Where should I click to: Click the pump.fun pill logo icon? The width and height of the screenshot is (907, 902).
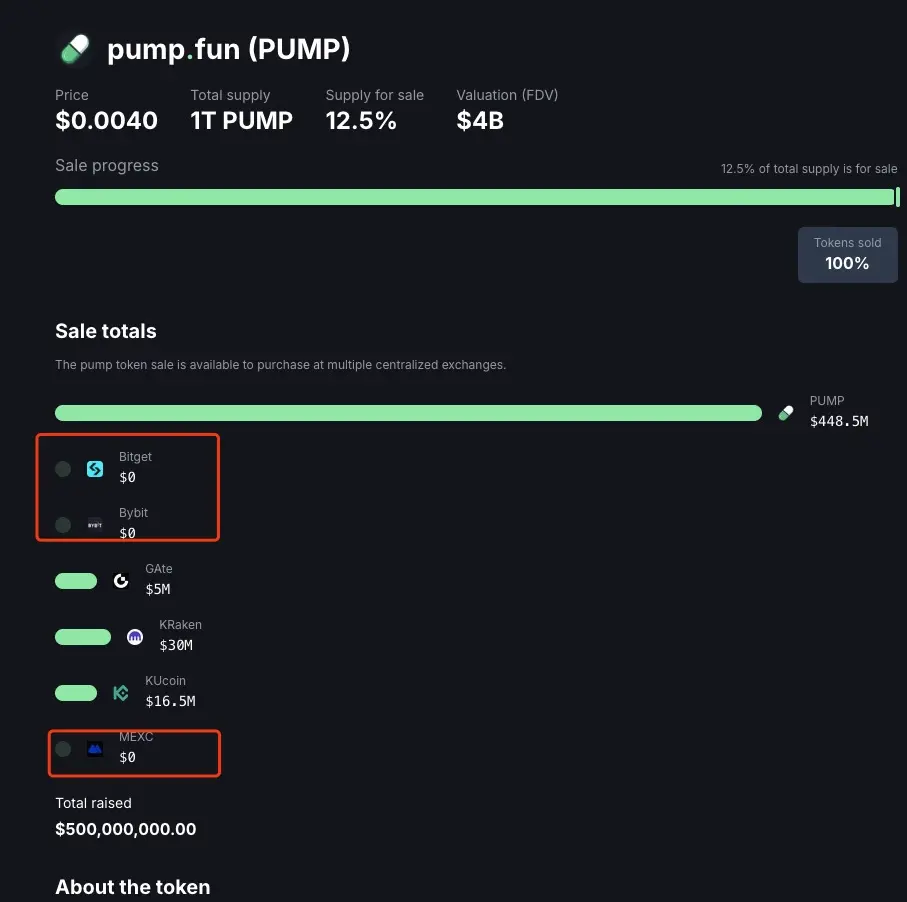pos(75,49)
